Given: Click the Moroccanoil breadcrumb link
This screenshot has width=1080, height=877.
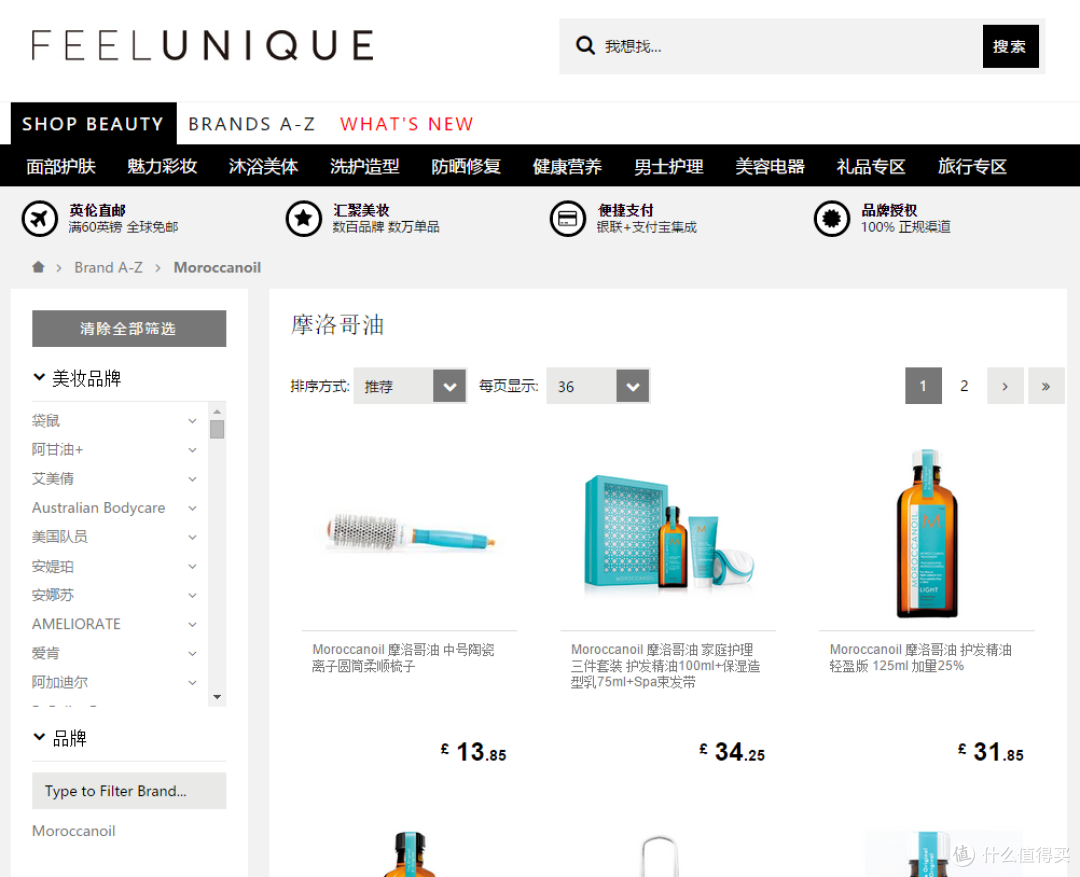Looking at the screenshot, I should (x=217, y=267).
